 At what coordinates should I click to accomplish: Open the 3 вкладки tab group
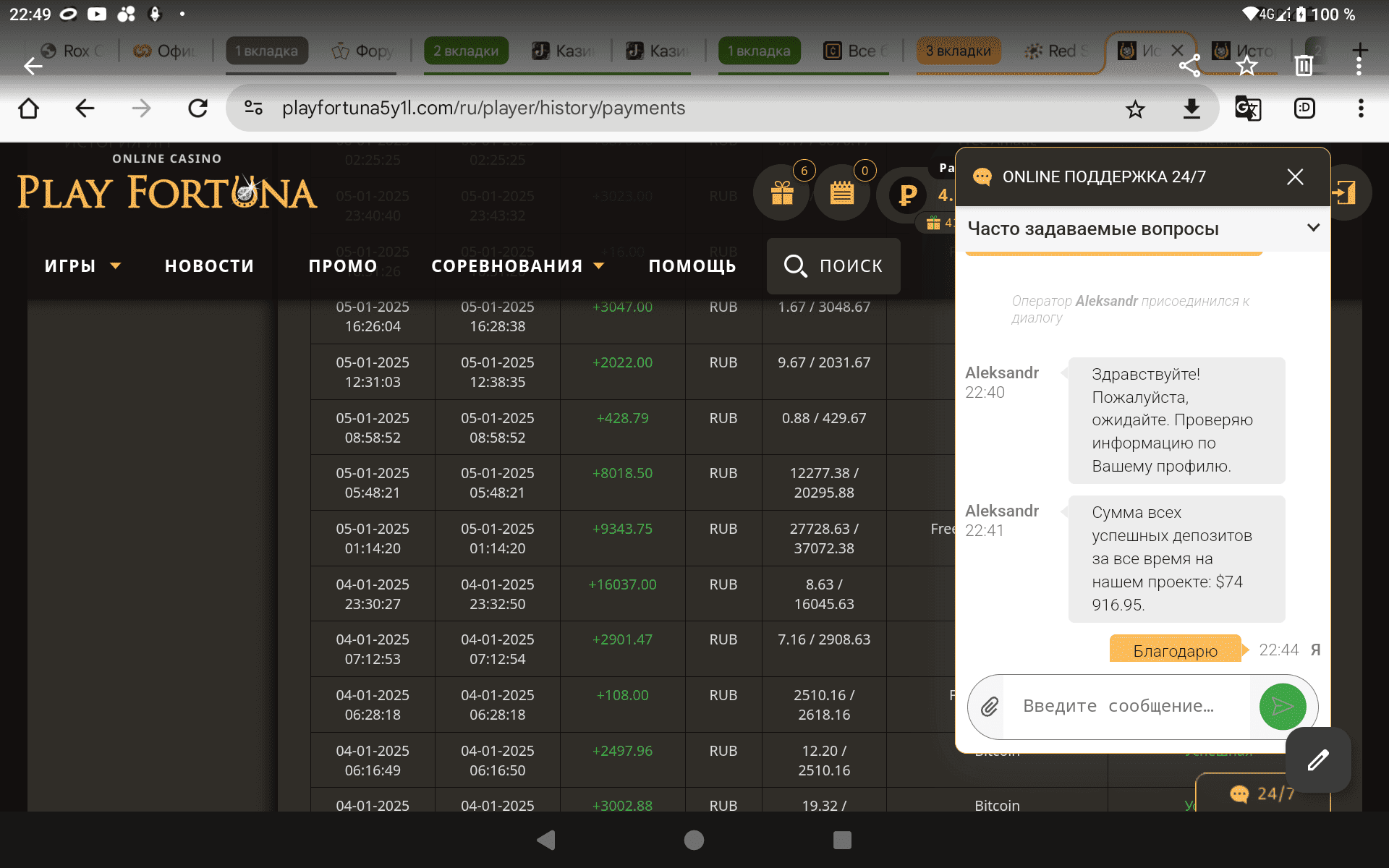tap(958, 51)
